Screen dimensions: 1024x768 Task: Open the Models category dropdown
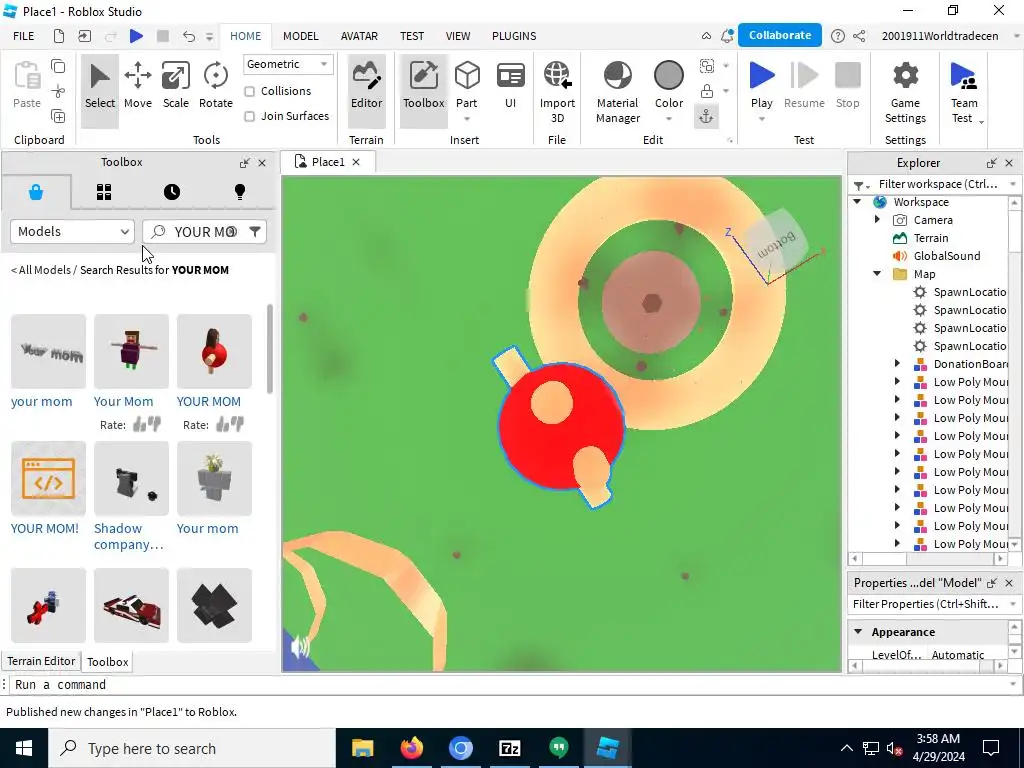[x=72, y=231]
